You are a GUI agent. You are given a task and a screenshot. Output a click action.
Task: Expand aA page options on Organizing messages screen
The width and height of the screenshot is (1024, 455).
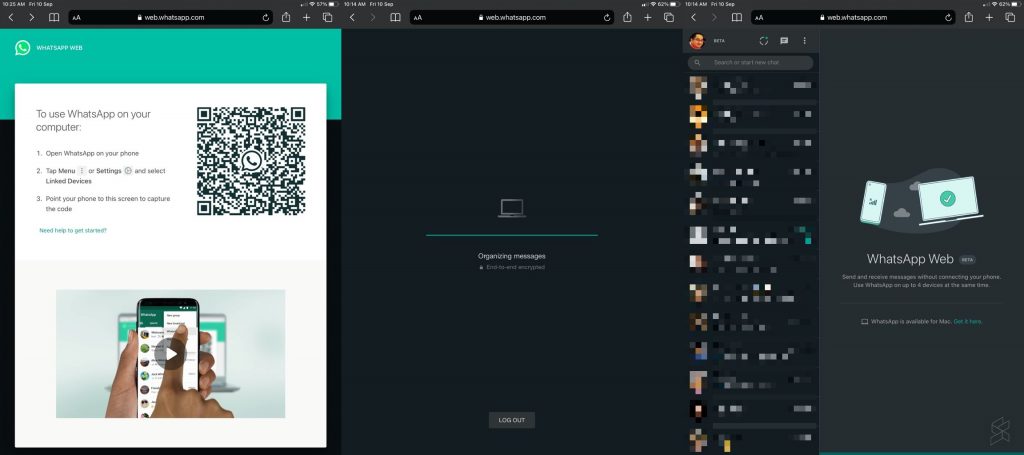(417, 18)
